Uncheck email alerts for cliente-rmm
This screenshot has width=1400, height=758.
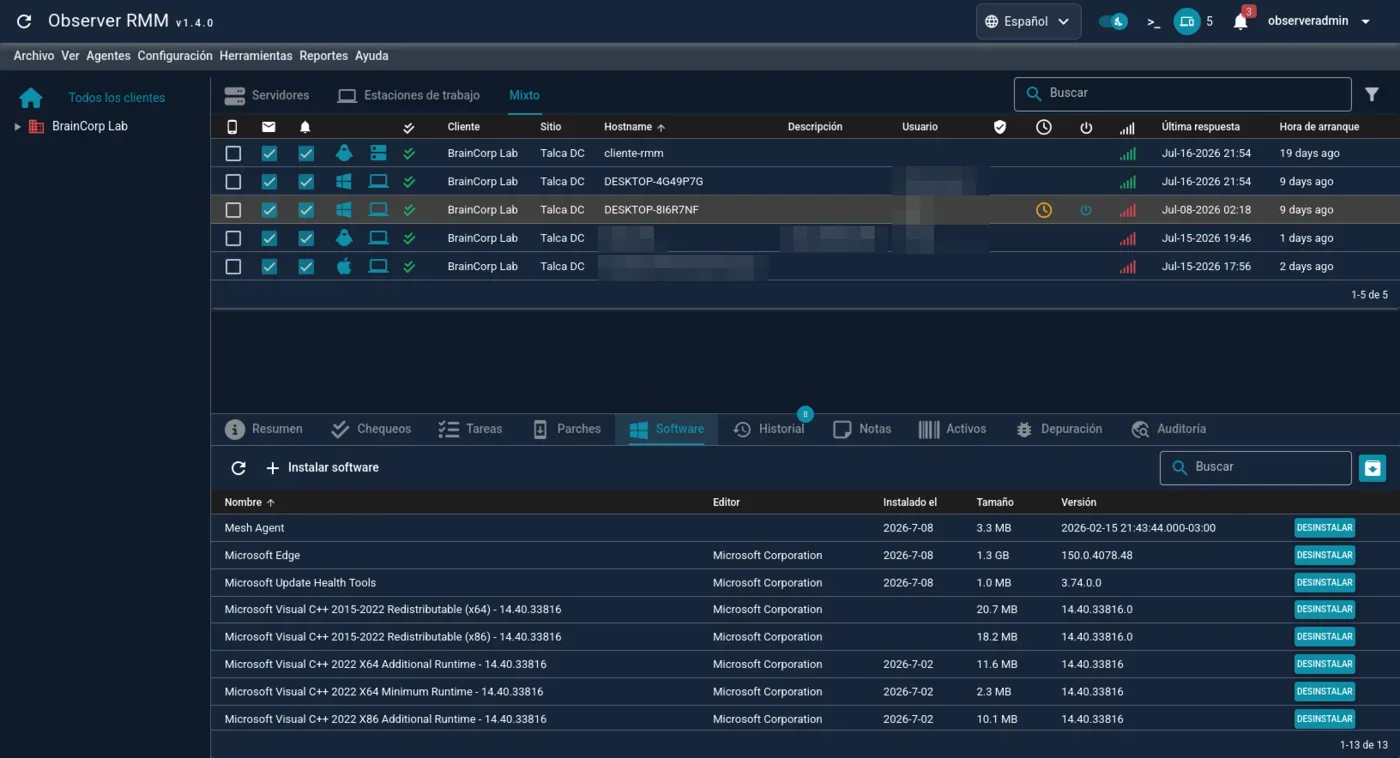269,154
